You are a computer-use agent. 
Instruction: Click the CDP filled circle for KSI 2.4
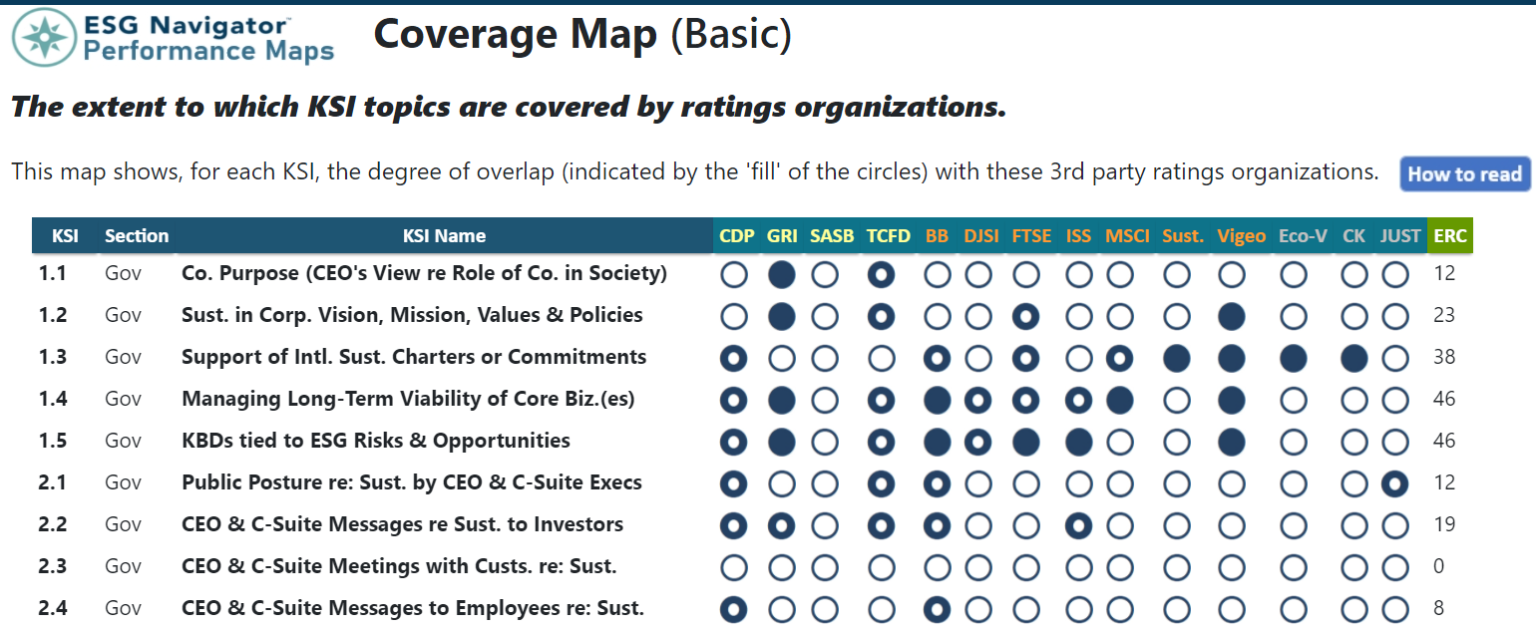[x=733, y=608]
